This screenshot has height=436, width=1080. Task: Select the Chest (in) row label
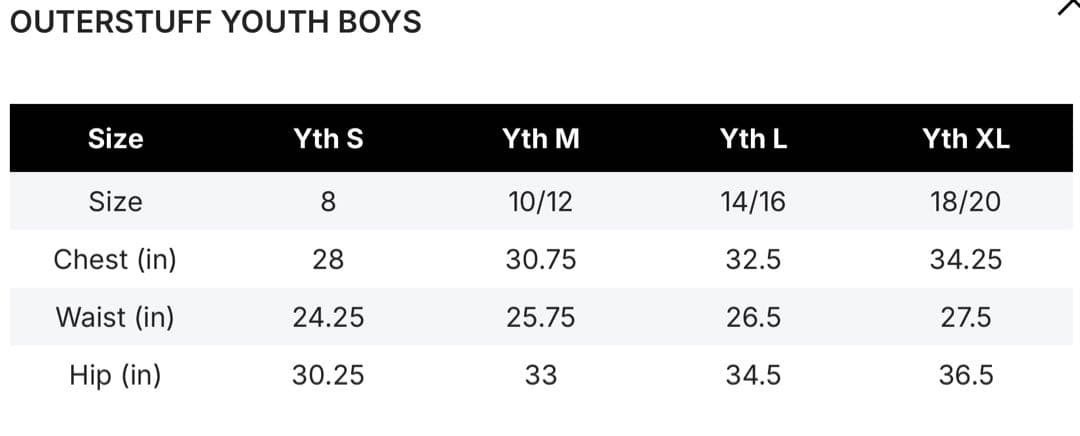point(115,260)
